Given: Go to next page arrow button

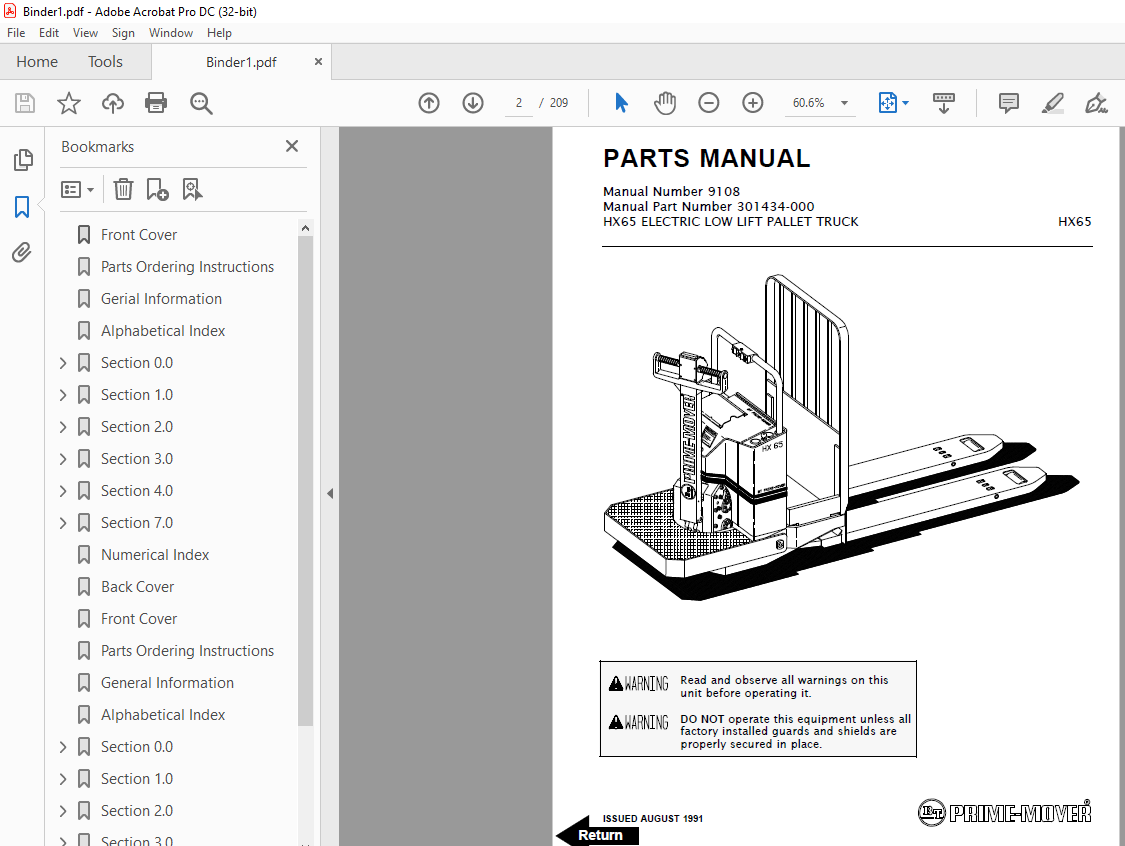Looking at the screenshot, I should [473, 103].
